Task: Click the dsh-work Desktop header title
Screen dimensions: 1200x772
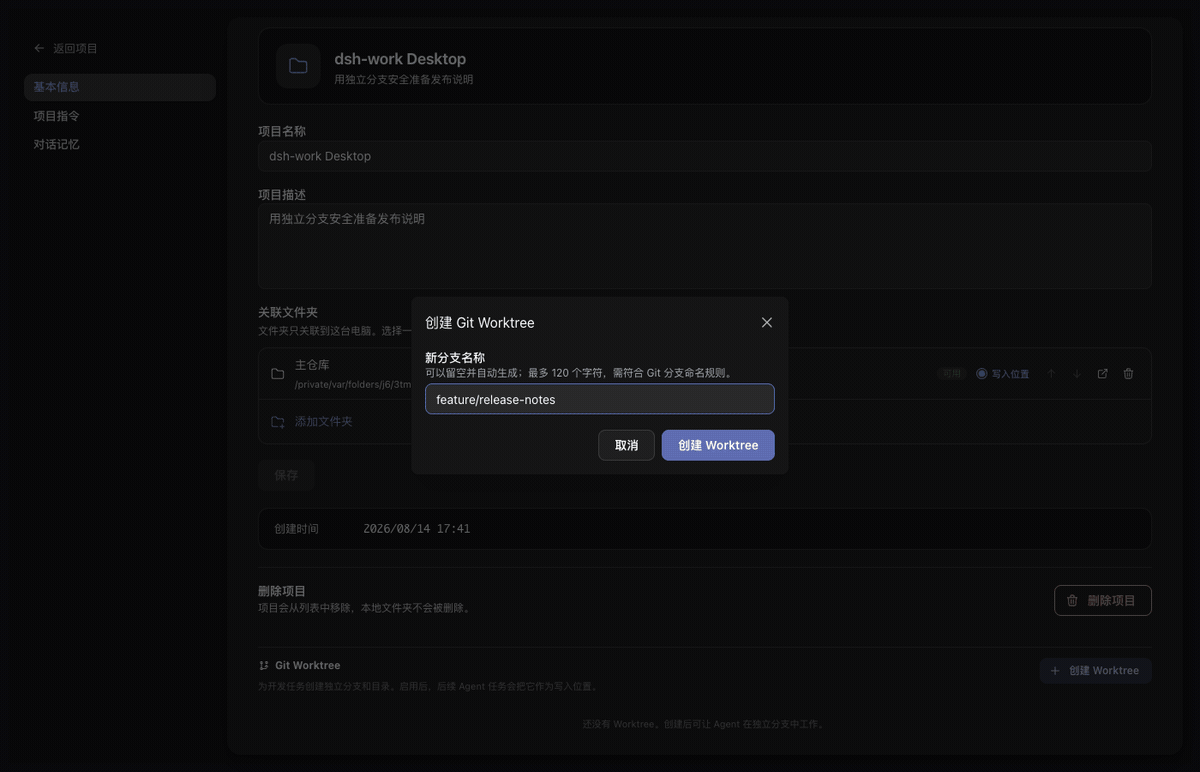Action: pyautogui.click(x=400, y=59)
